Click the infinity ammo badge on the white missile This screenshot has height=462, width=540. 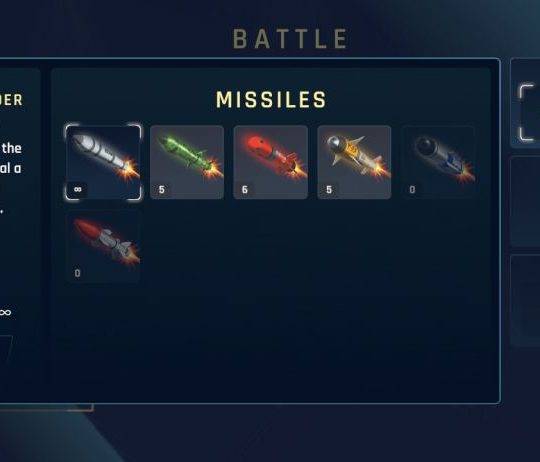78,189
